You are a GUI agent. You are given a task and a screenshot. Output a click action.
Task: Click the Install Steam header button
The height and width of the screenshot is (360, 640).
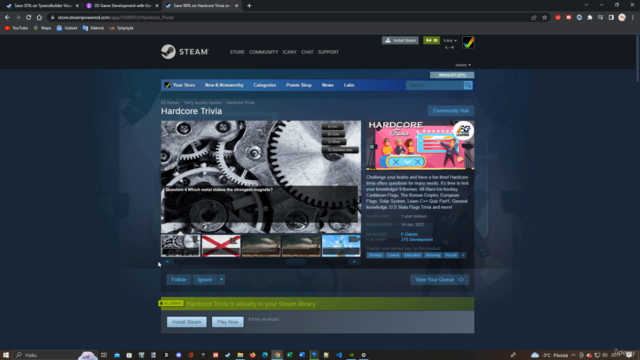[x=400, y=40]
